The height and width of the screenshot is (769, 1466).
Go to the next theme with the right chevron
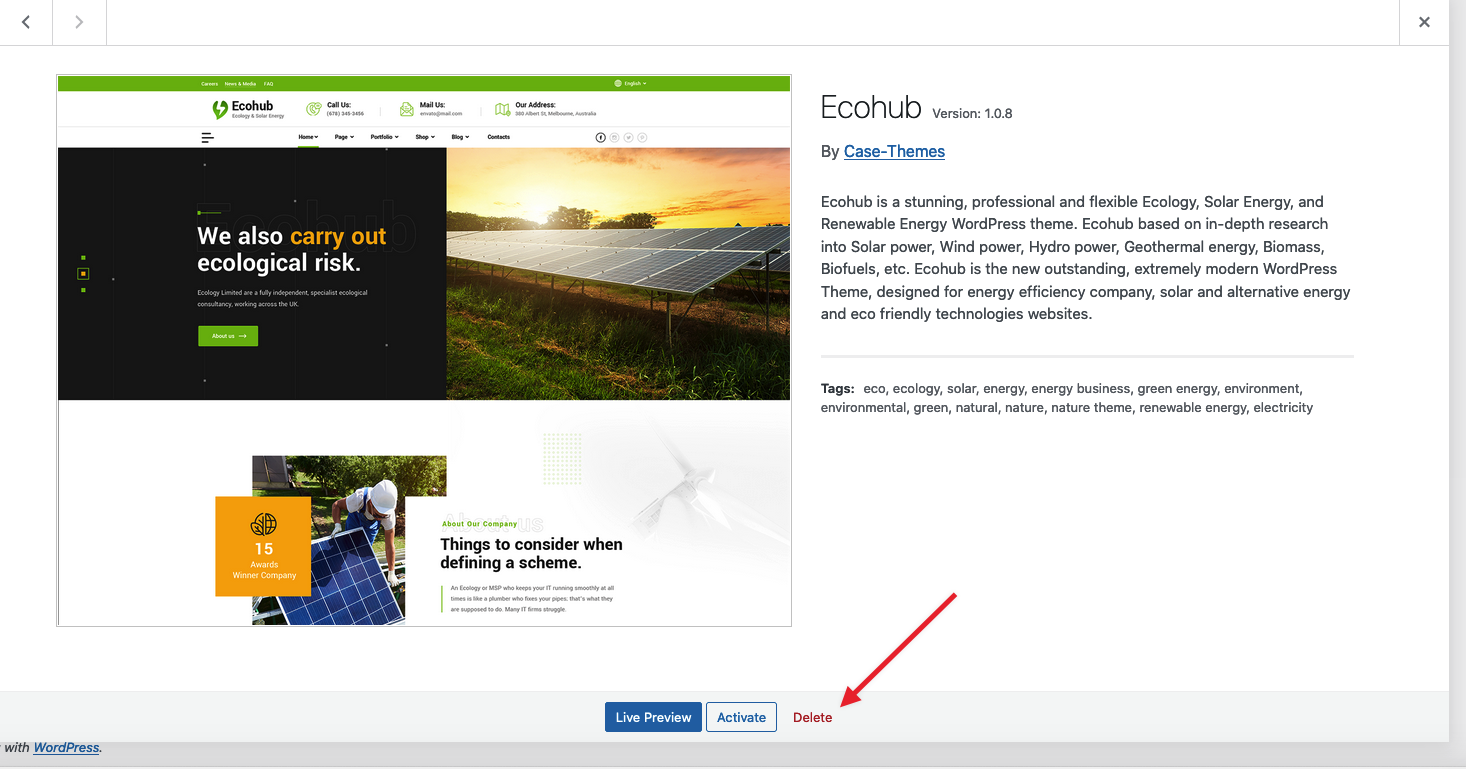(x=79, y=22)
